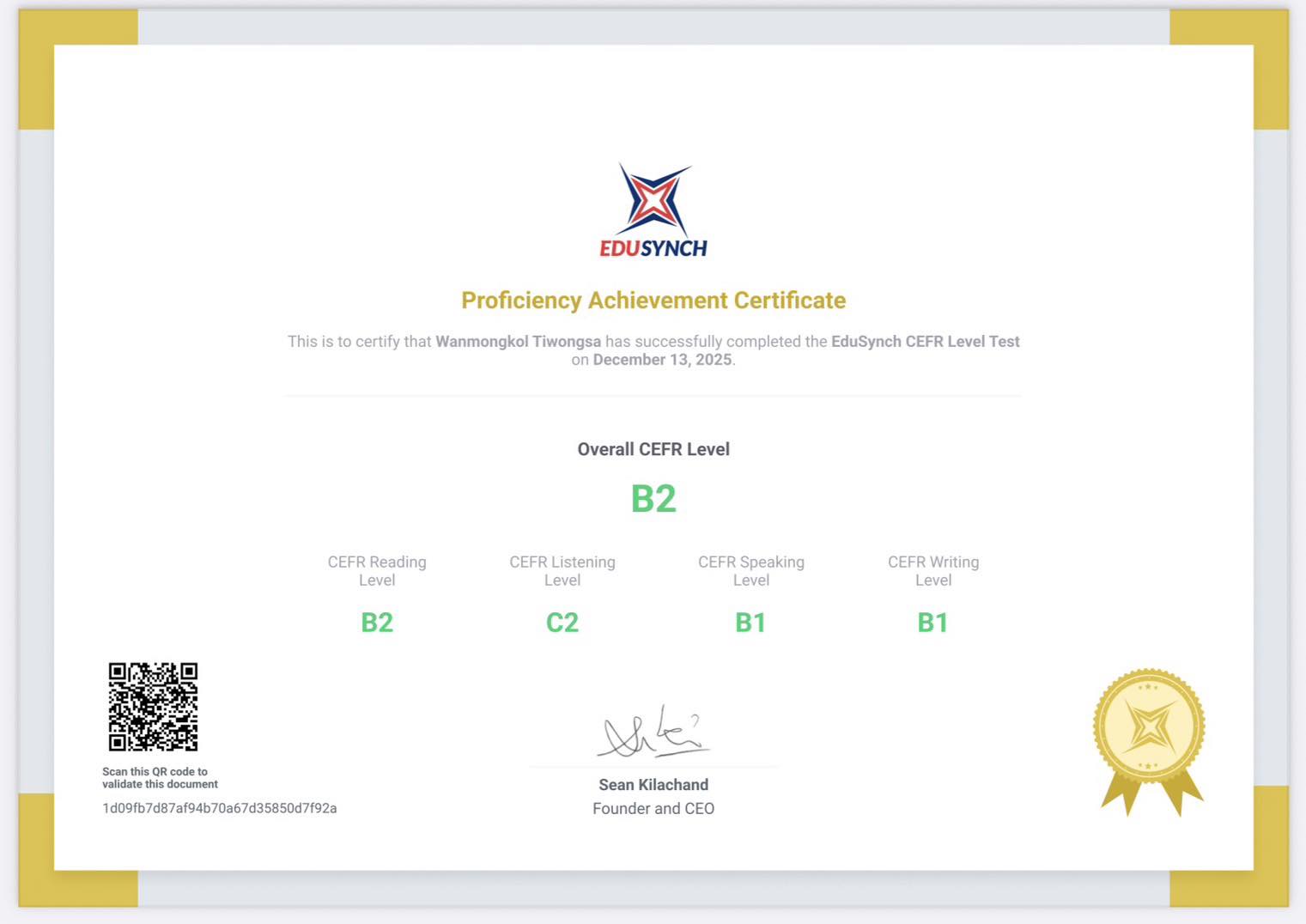Image resolution: width=1306 pixels, height=924 pixels.
Task: Click the overall B2 score
Action: (x=653, y=499)
